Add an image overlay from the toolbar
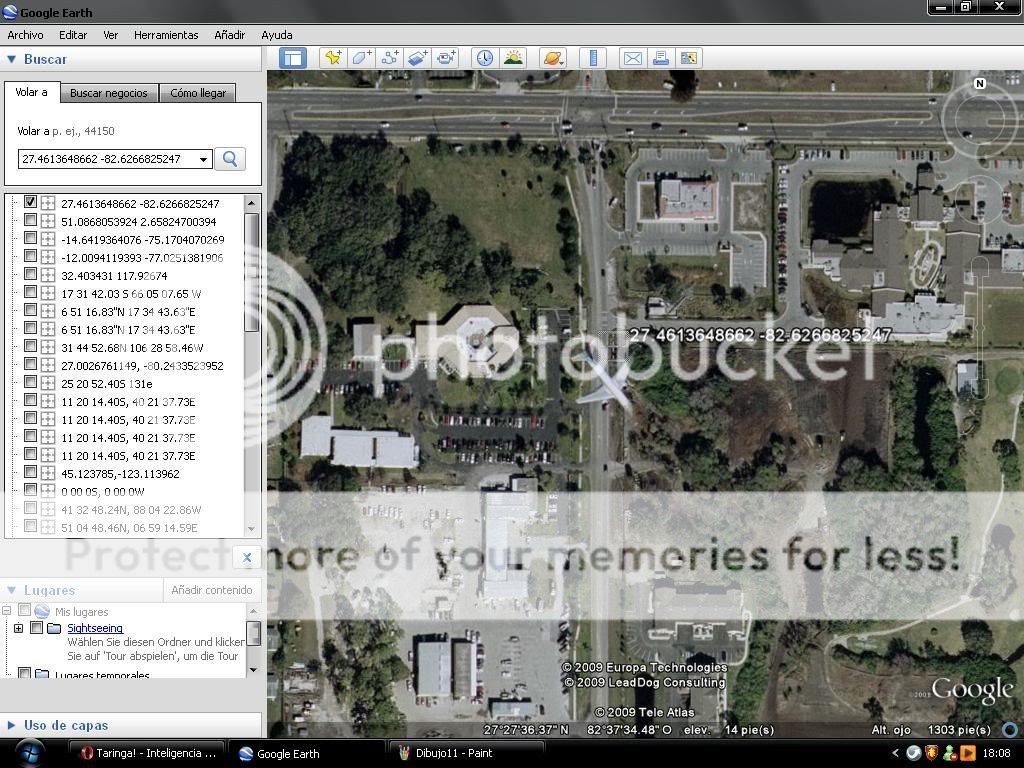Image resolution: width=1024 pixels, height=768 pixels. pos(417,58)
